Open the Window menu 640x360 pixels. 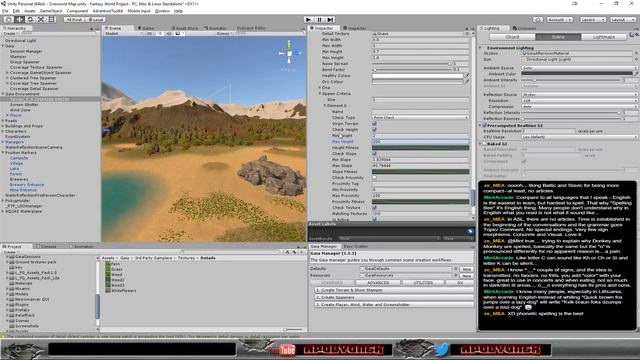coord(162,11)
